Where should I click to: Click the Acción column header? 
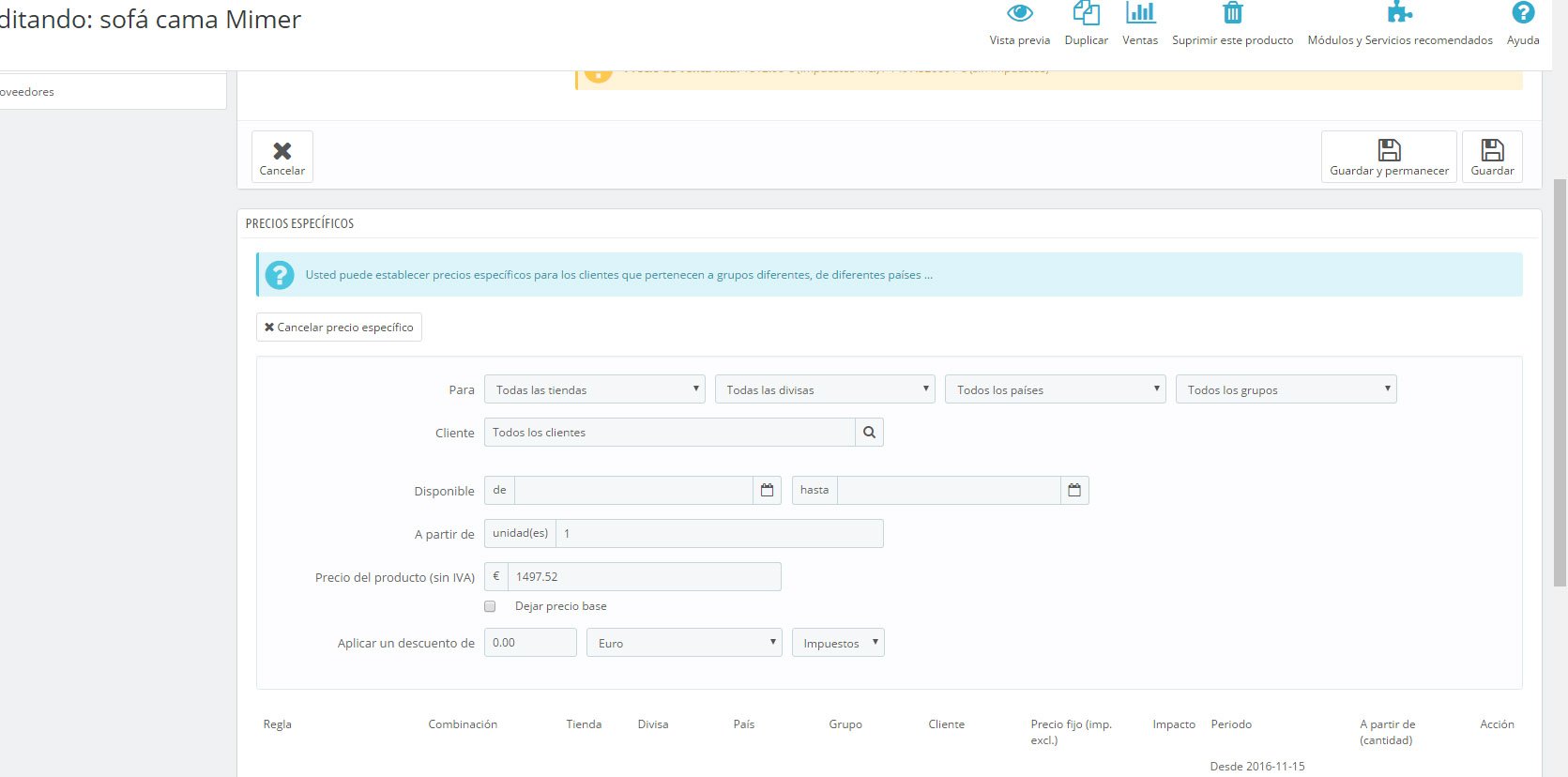tap(1497, 724)
